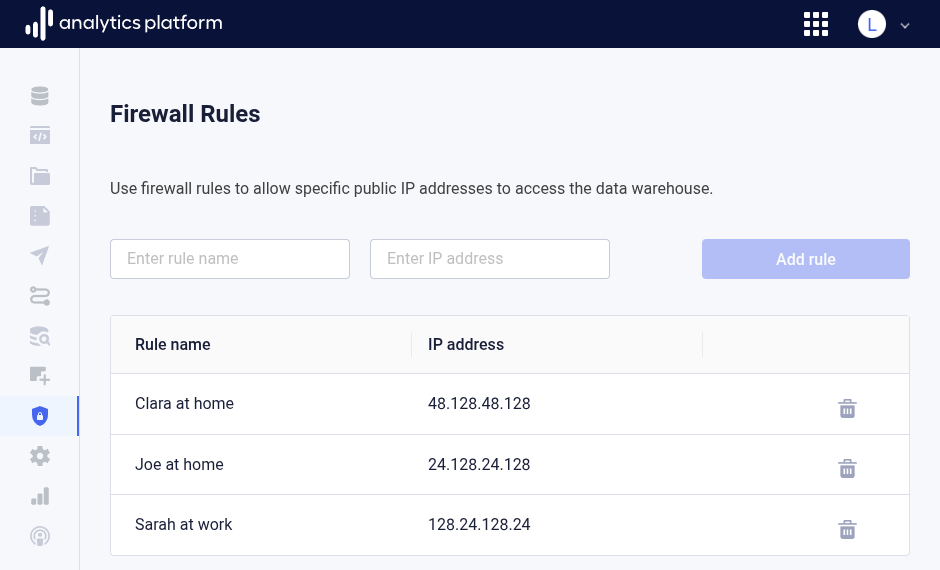Focus the Enter IP address field
The height and width of the screenshot is (570, 940).
pyautogui.click(x=490, y=259)
